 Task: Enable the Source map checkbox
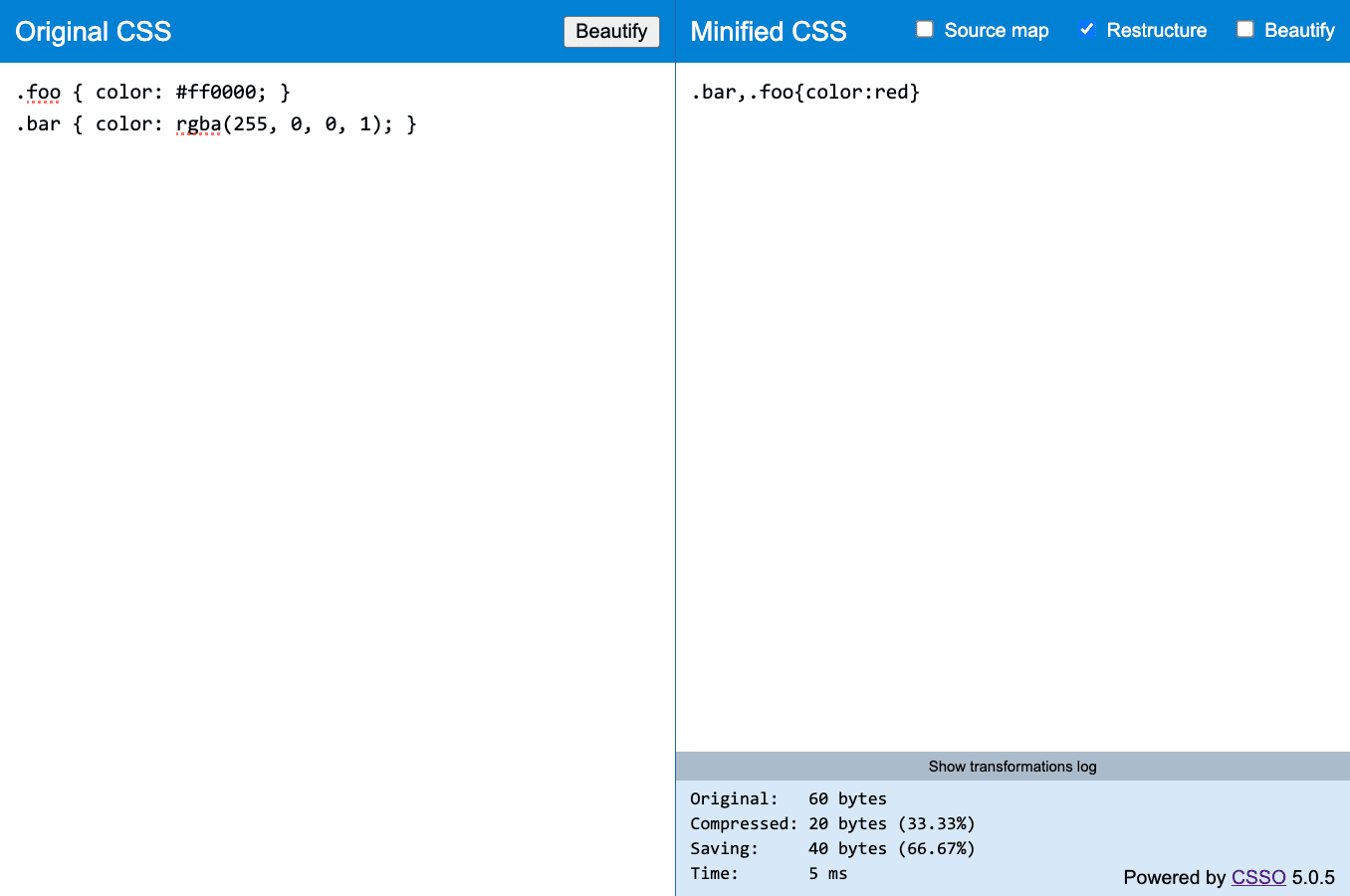tap(925, 30)
